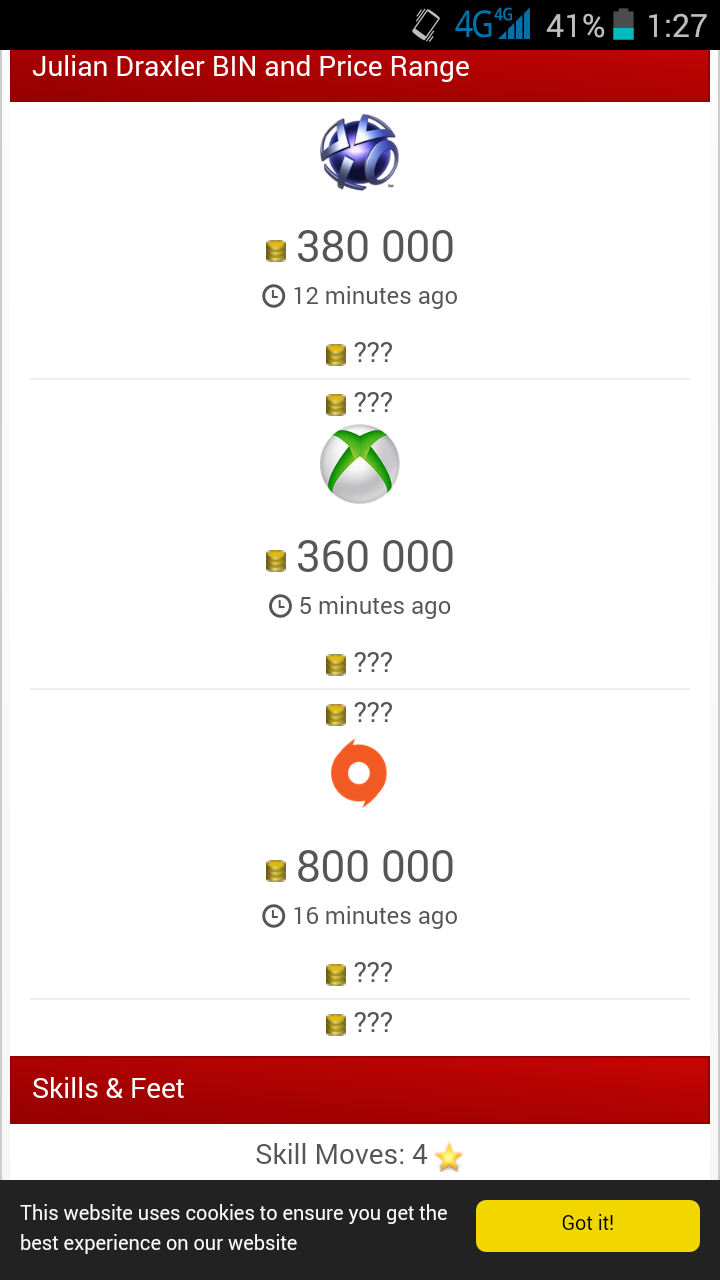Tap the Xbox logo icon
Image resolution: width=720 pixels, height=1280 pixels.
click(360, 464)
